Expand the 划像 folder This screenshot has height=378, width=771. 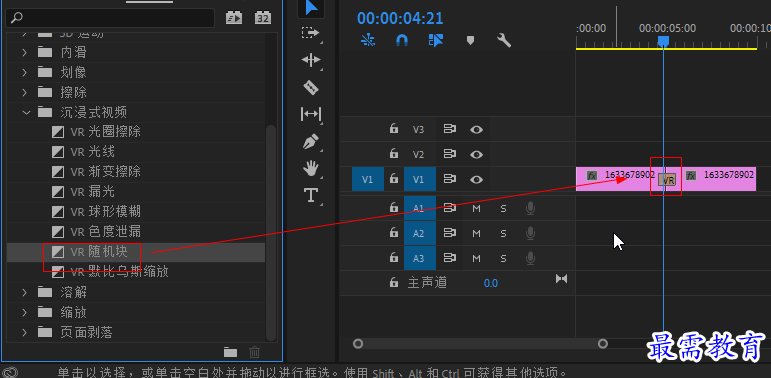(x=25, y=72)
